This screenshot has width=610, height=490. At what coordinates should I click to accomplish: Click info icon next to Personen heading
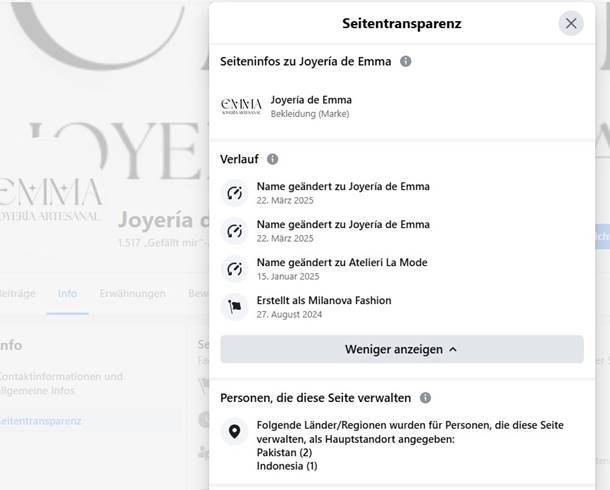point(425,398)
